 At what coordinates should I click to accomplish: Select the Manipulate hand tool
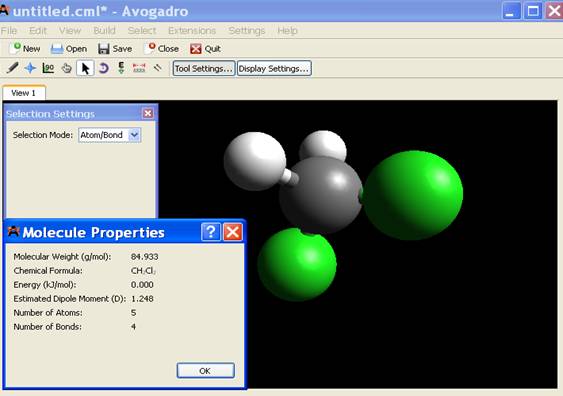[66, 68]
